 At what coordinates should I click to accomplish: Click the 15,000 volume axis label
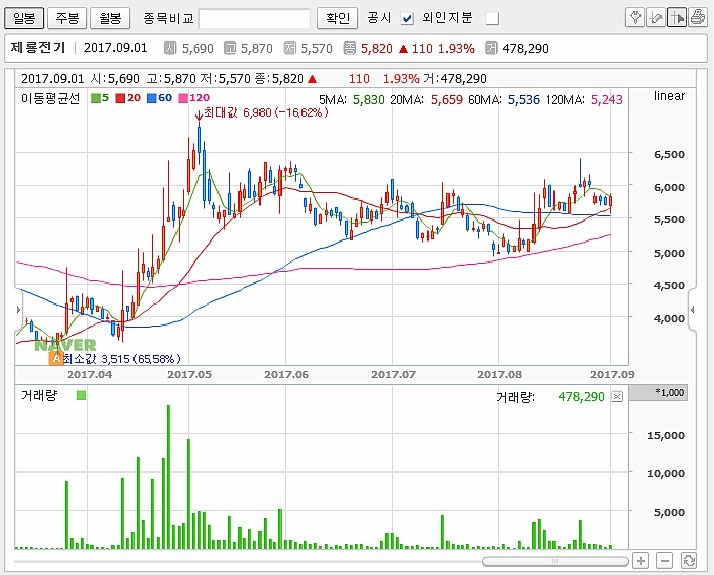tap(666, 435)
